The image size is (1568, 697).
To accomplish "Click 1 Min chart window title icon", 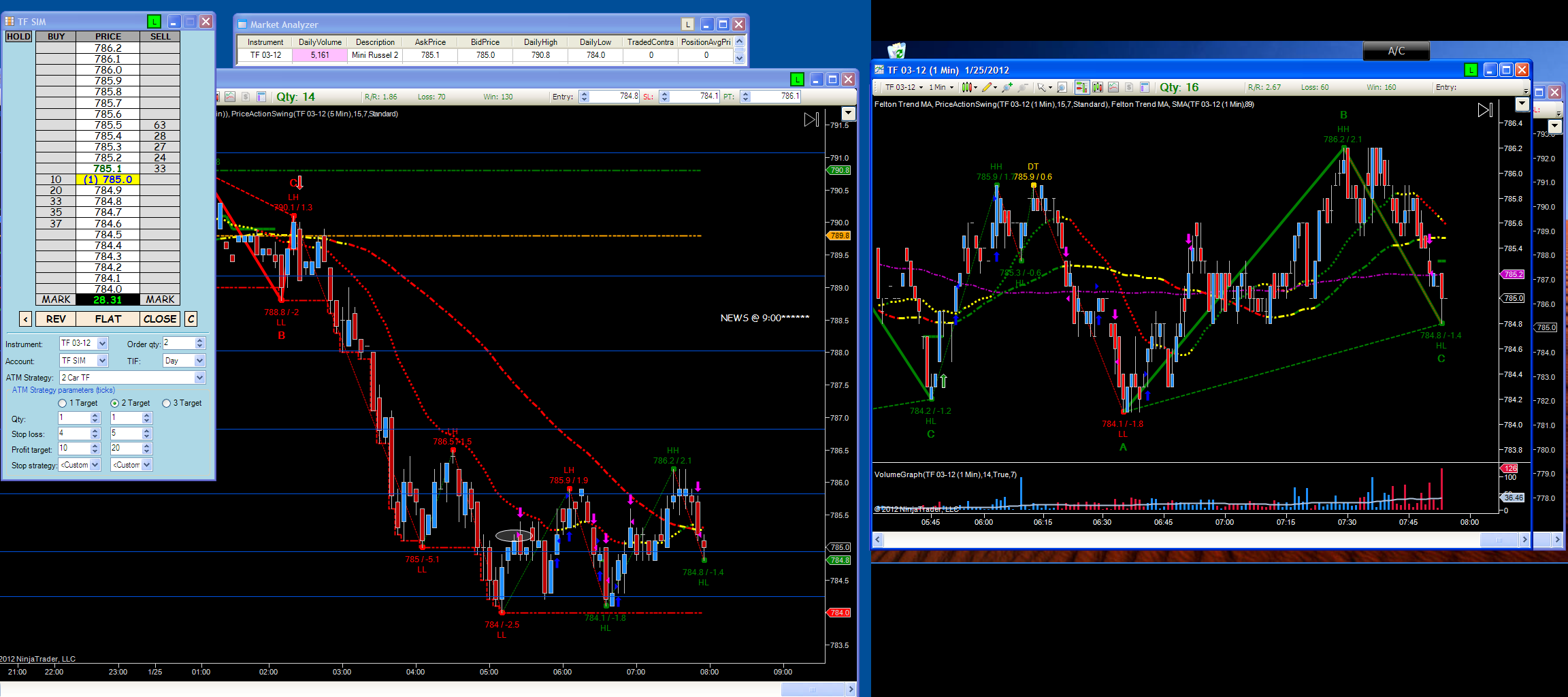I will click(x=879, y=70).
